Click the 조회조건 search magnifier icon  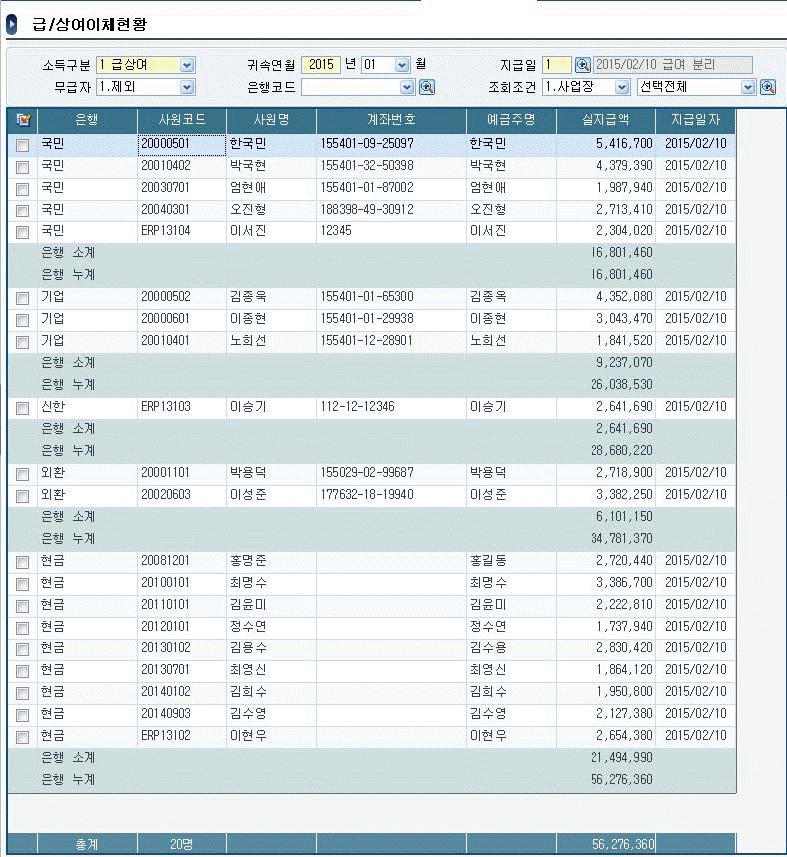click(768, 87)
